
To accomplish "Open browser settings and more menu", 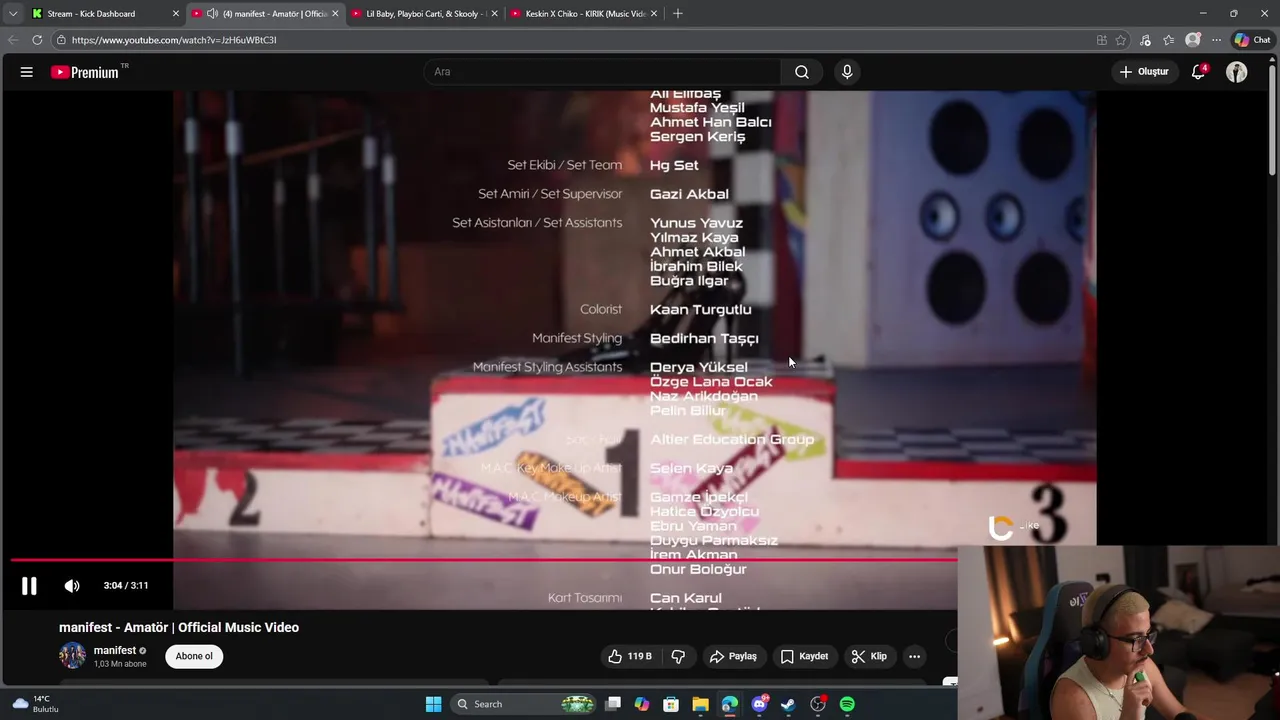I will 1216,40.
